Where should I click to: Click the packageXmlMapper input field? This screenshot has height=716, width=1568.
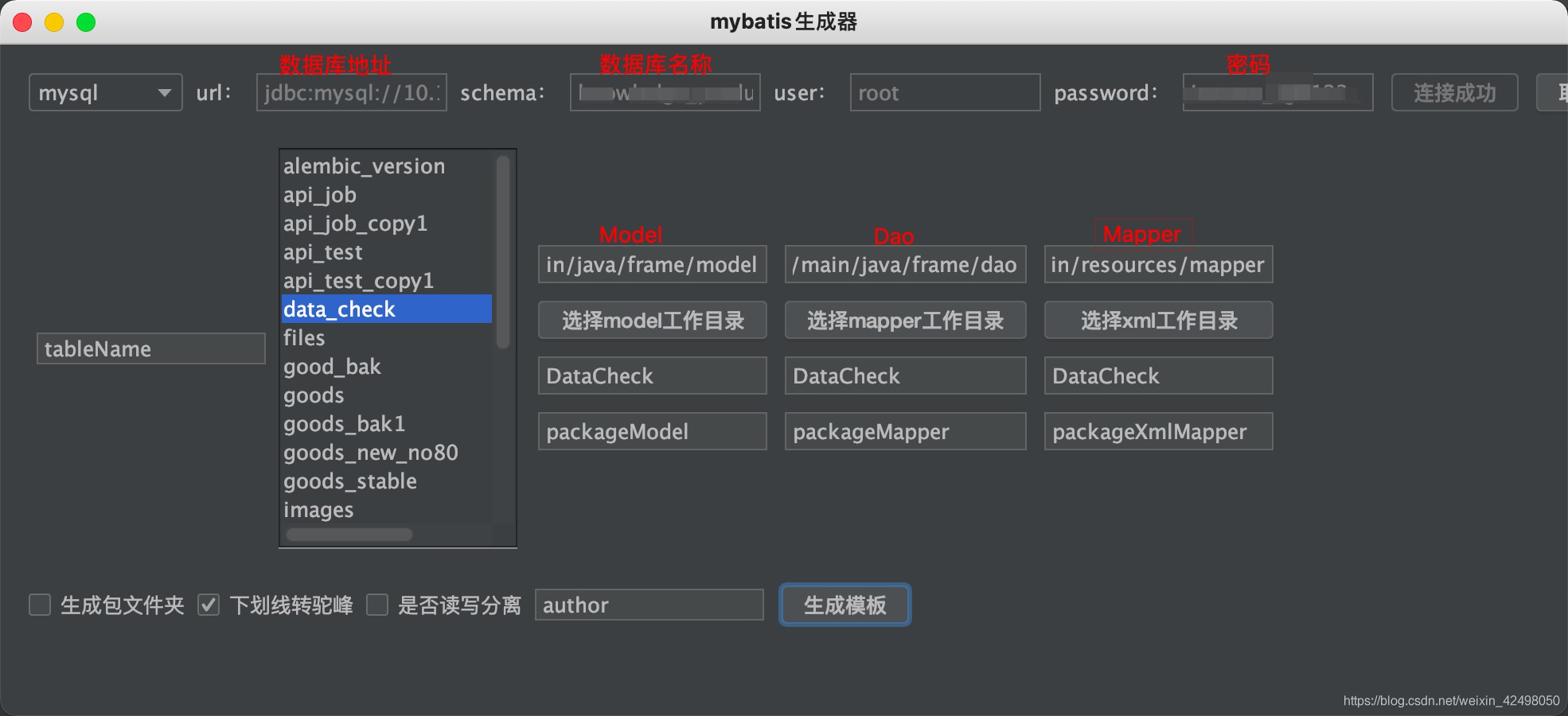coord(1159,431)
